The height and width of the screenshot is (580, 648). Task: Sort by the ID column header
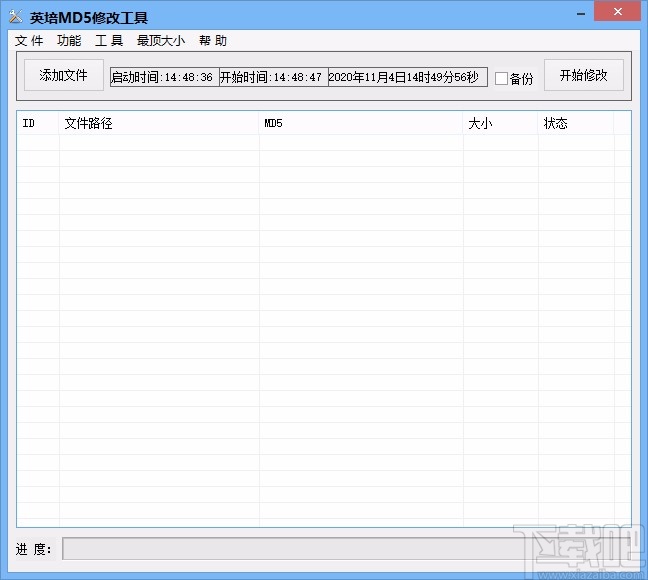click(x=38, y=123)
